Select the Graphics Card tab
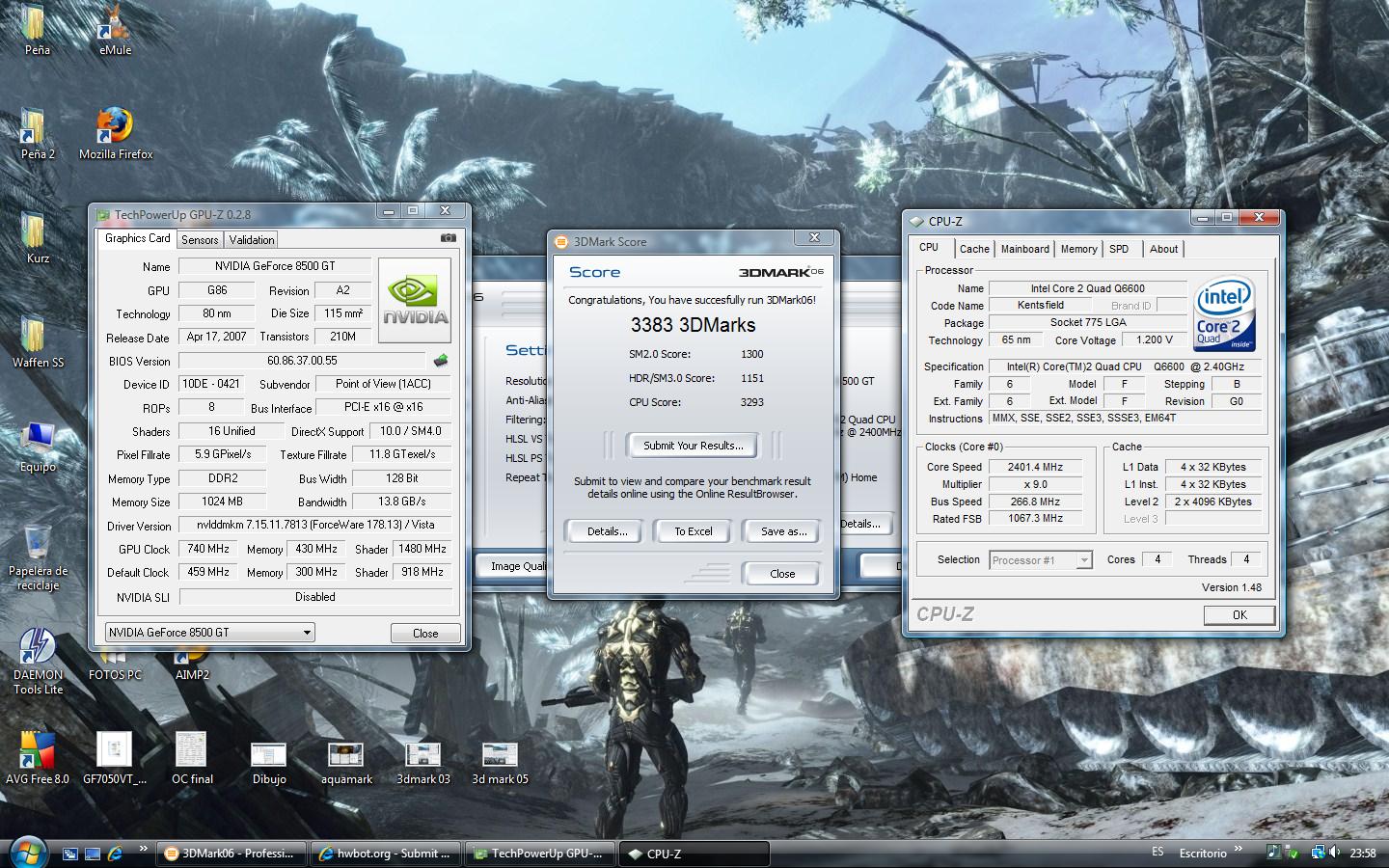 pos(137,238)
